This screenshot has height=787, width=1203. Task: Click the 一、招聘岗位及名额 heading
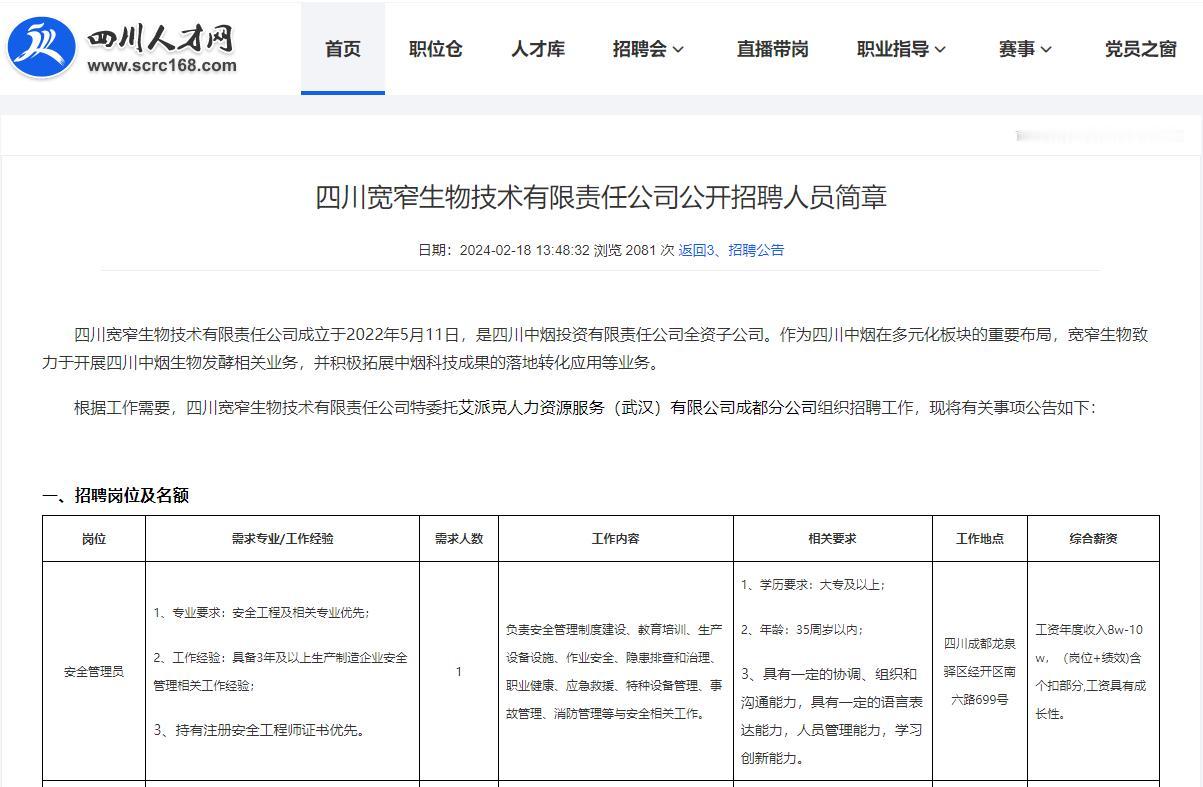(x=115, y=495)
